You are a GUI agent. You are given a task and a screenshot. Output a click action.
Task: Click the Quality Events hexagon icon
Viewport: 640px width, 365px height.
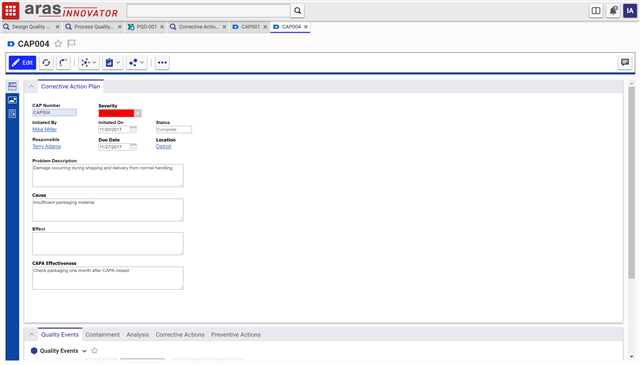click(34, 350)
